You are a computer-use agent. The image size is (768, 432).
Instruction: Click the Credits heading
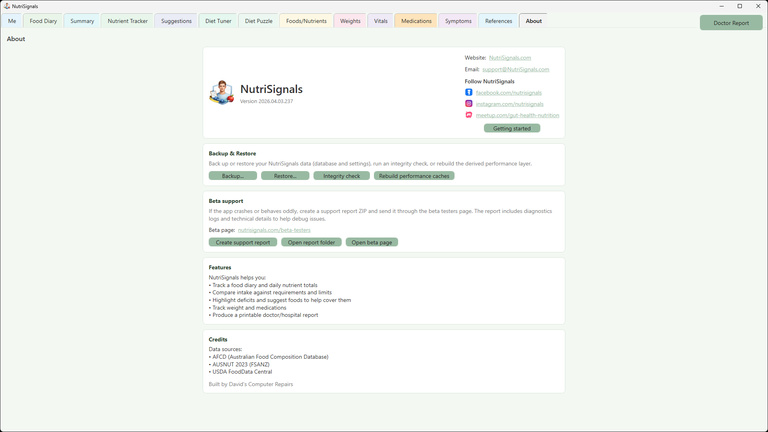coord(218,339)
